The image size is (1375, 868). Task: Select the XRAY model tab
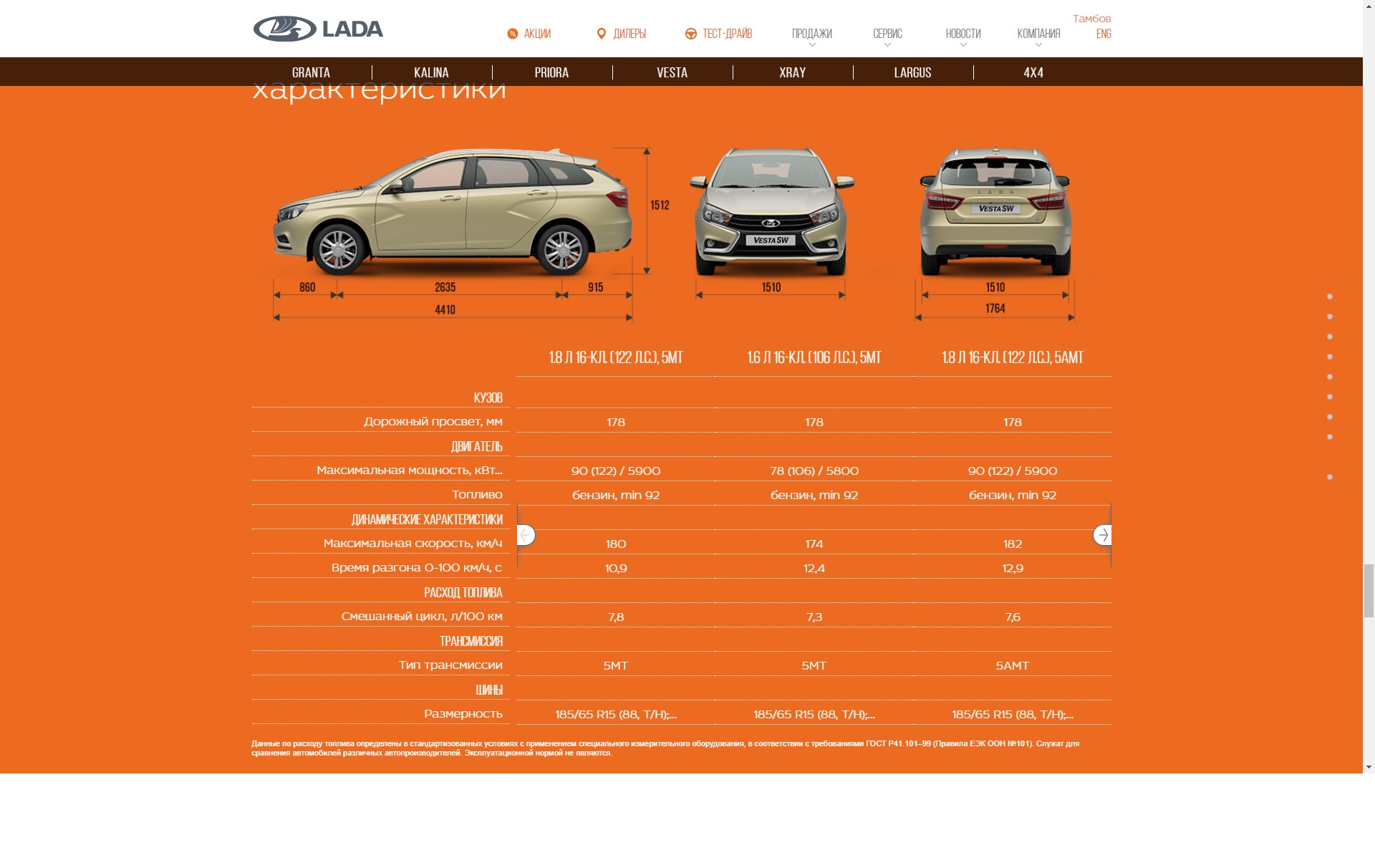click(792, 72)
